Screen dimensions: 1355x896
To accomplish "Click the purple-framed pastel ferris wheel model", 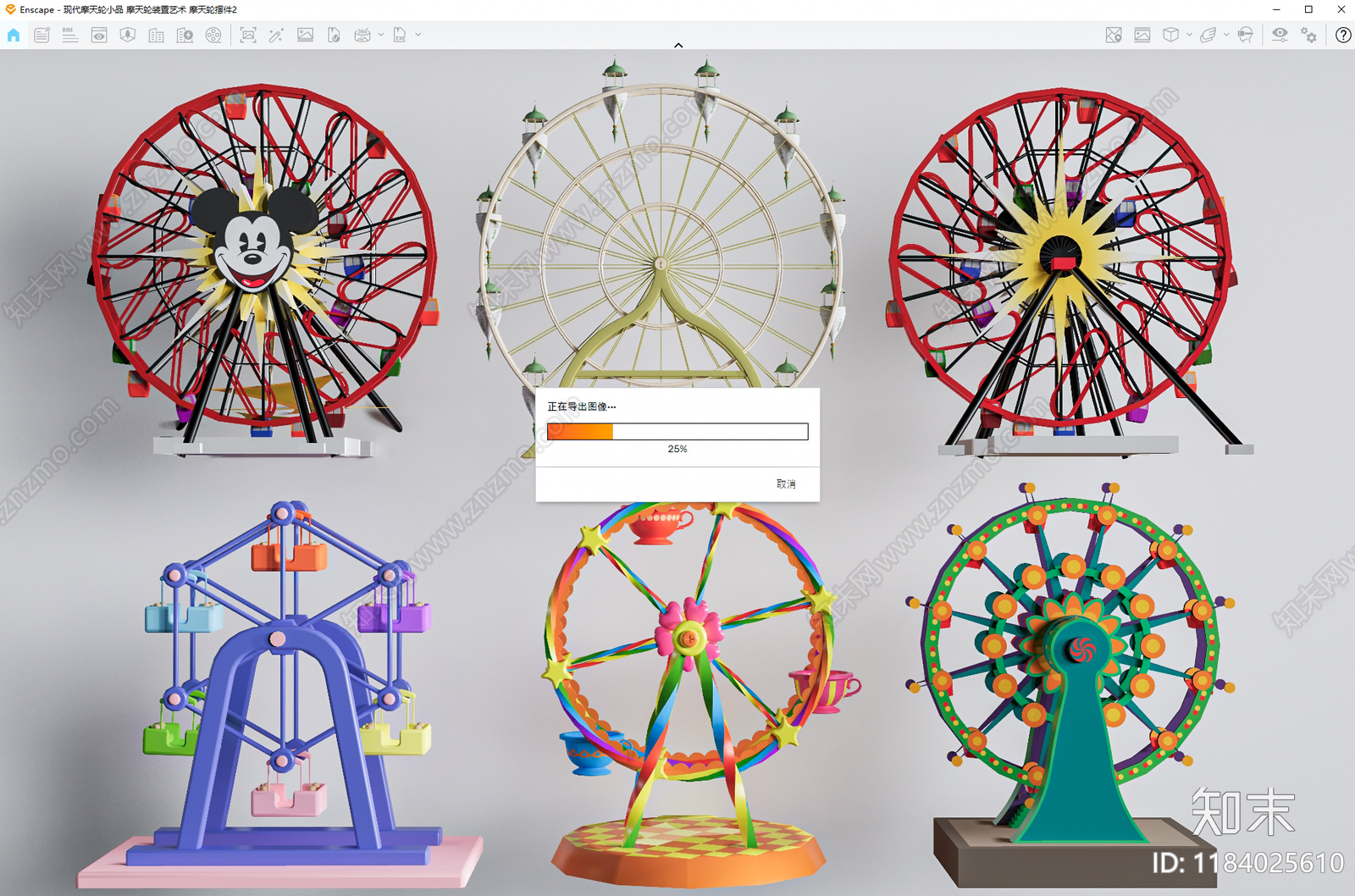I will click(279, 694).
